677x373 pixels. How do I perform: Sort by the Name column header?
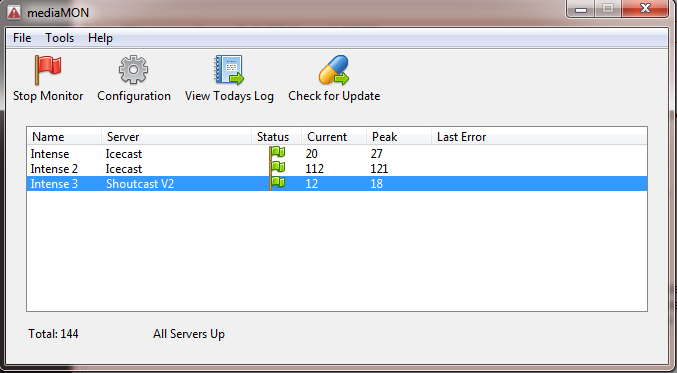(64, 137)
